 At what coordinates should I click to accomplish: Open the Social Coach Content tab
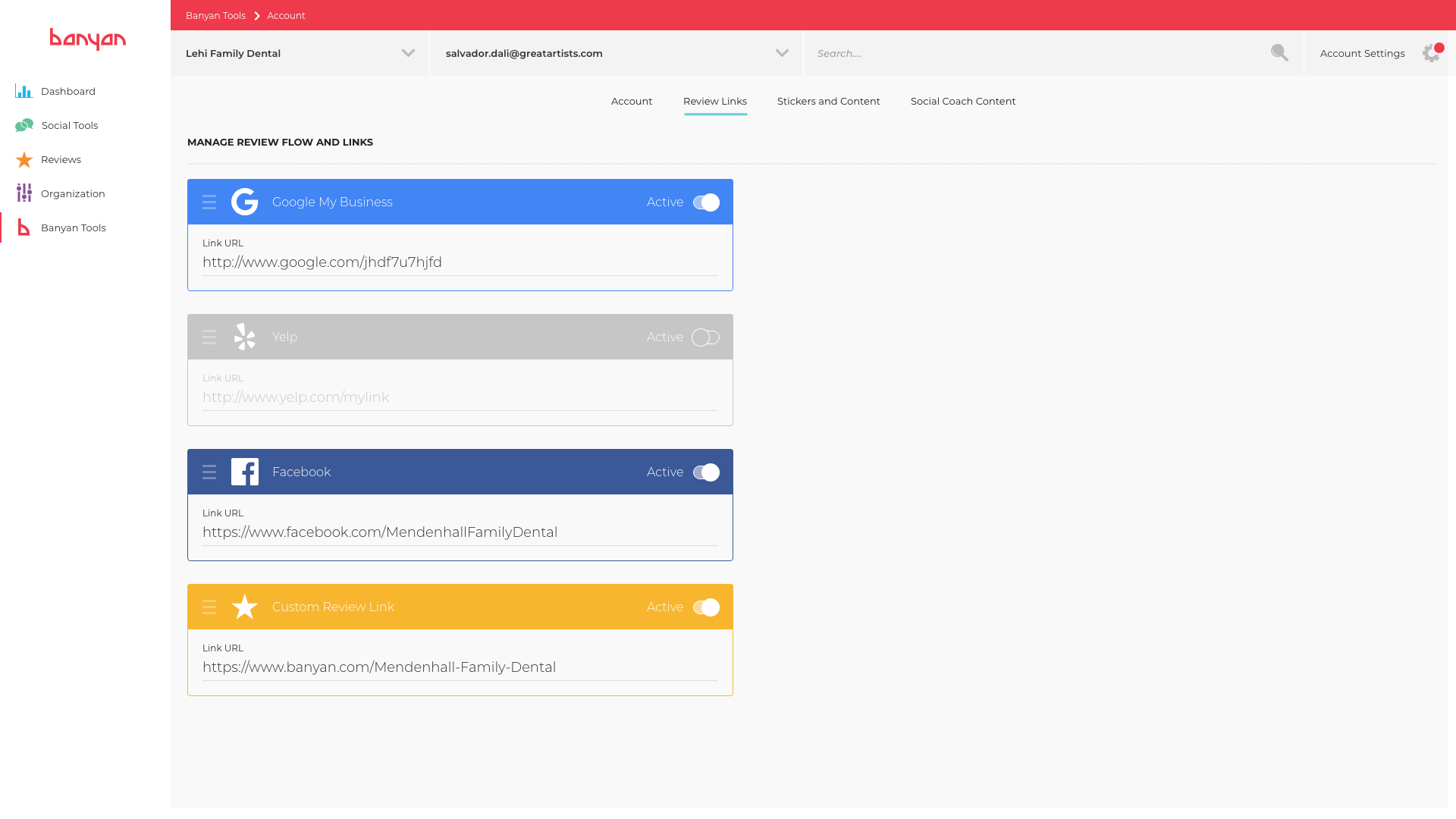tap(962, 101)
